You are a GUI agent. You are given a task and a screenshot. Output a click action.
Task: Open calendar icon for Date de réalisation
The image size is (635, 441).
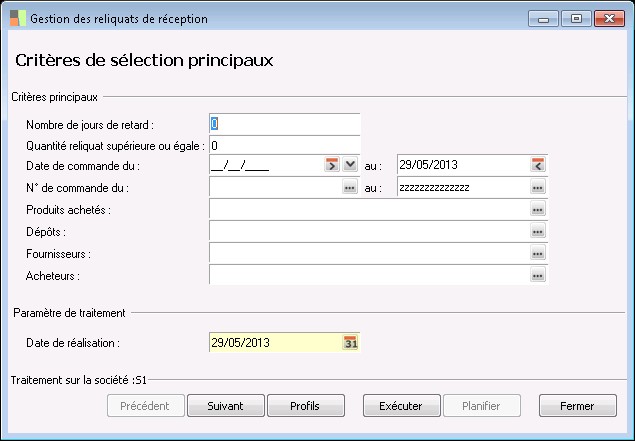click(350, 343)
